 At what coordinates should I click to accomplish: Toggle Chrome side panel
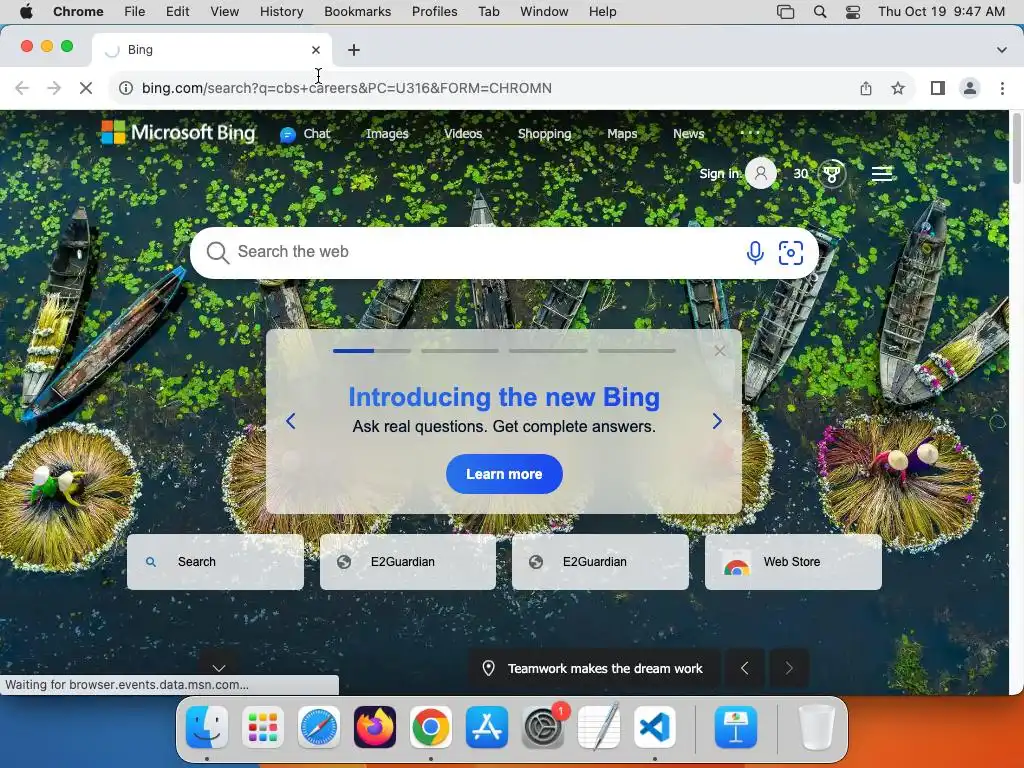pyautogui.click(x=938, y=88)
